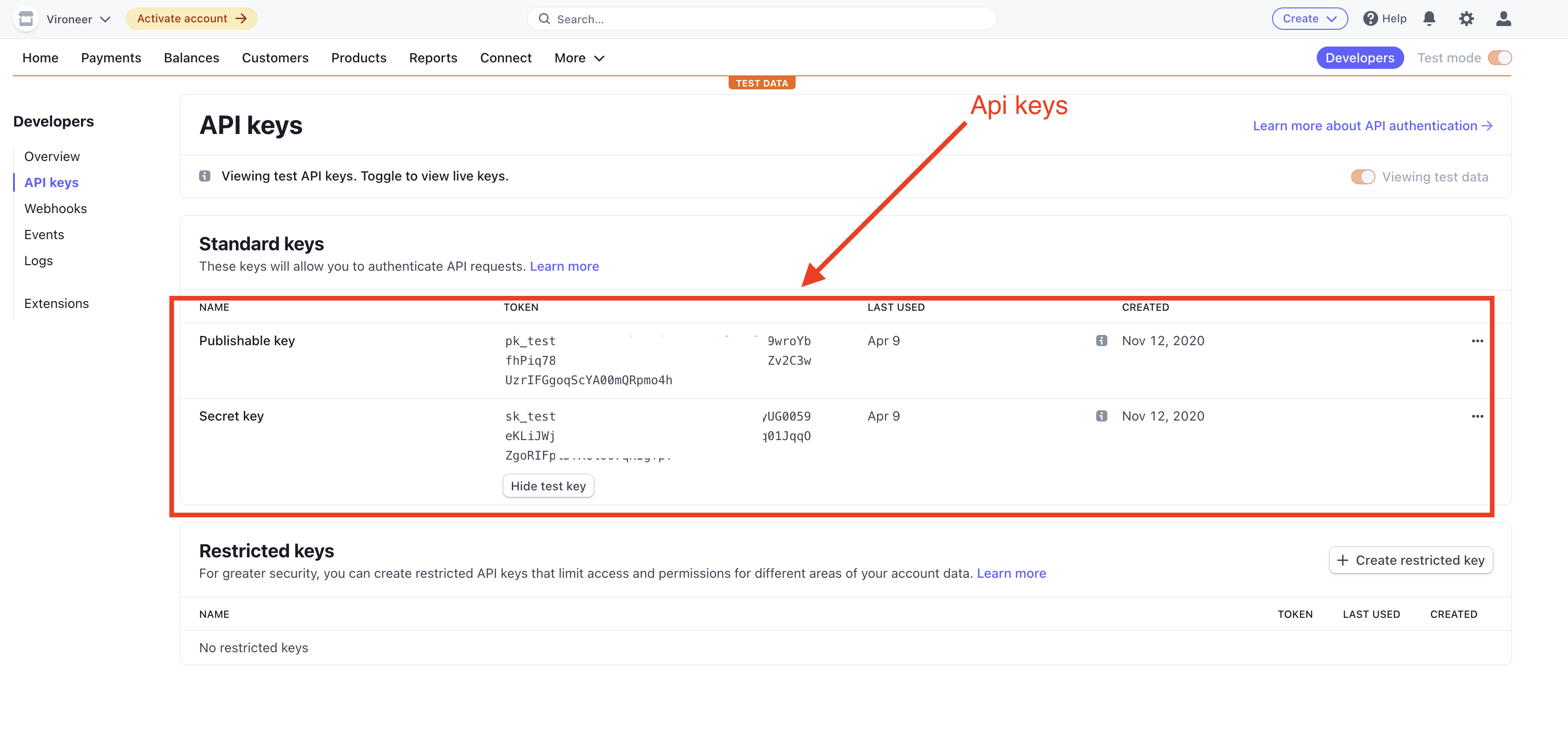Open Learn more about API authentication link

[x=1372, y=126]
